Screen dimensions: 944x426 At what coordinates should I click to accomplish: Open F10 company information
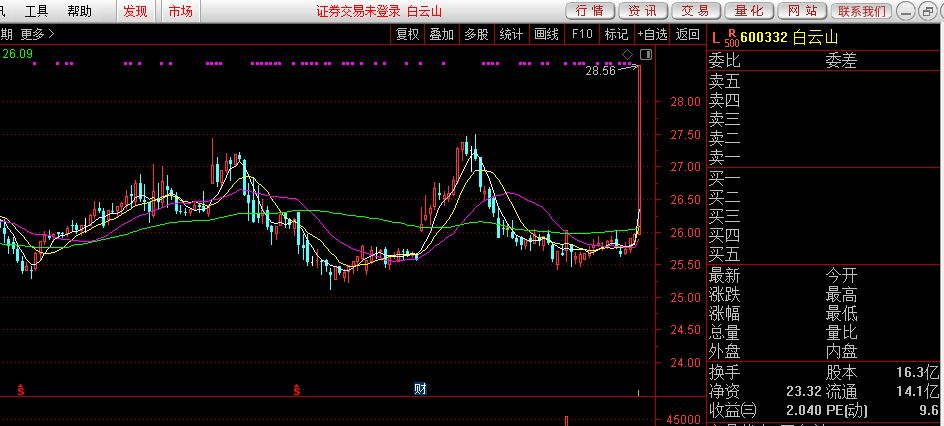point(582,34)
